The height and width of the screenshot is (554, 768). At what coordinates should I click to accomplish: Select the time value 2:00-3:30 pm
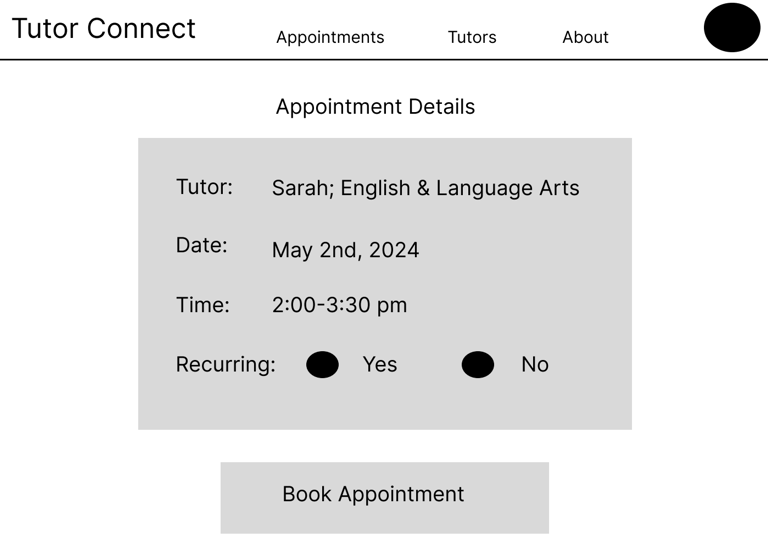click(x=339, y=305)
